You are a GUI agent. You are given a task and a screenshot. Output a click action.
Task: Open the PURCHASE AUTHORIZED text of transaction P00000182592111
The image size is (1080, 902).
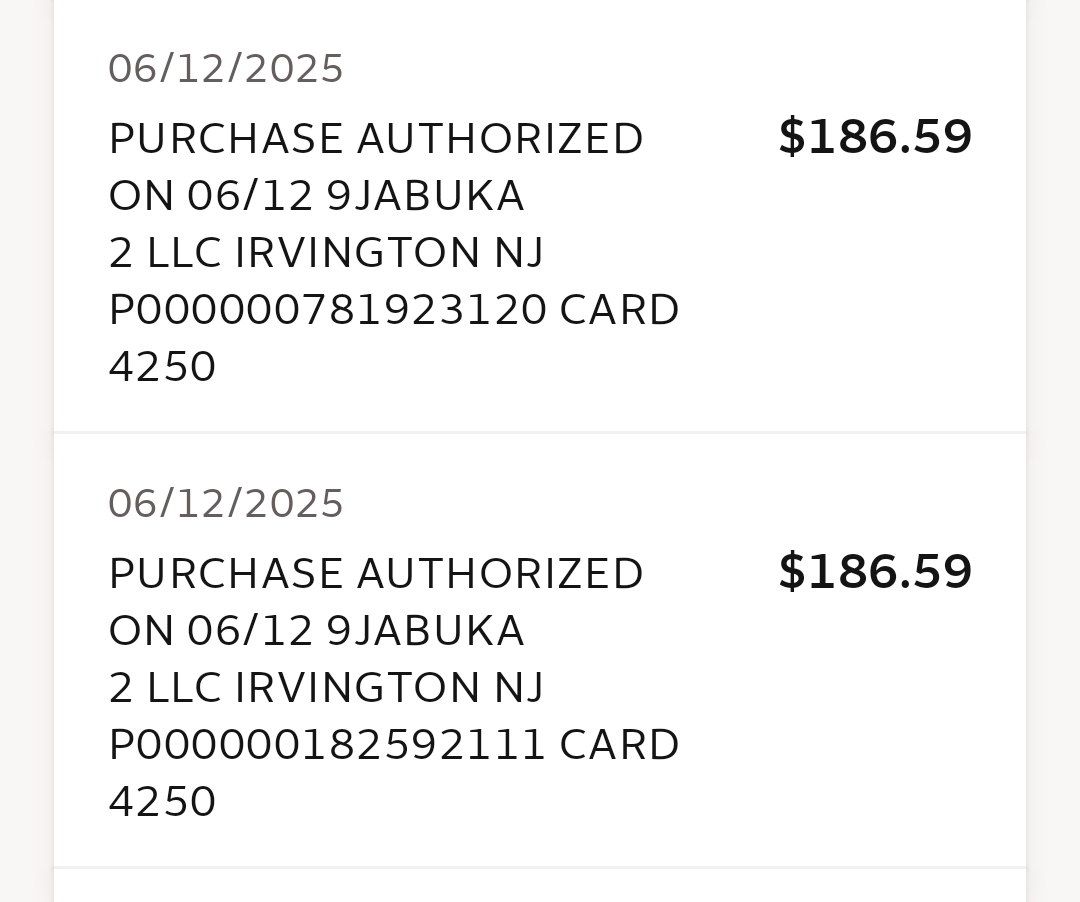click(375, 575)
